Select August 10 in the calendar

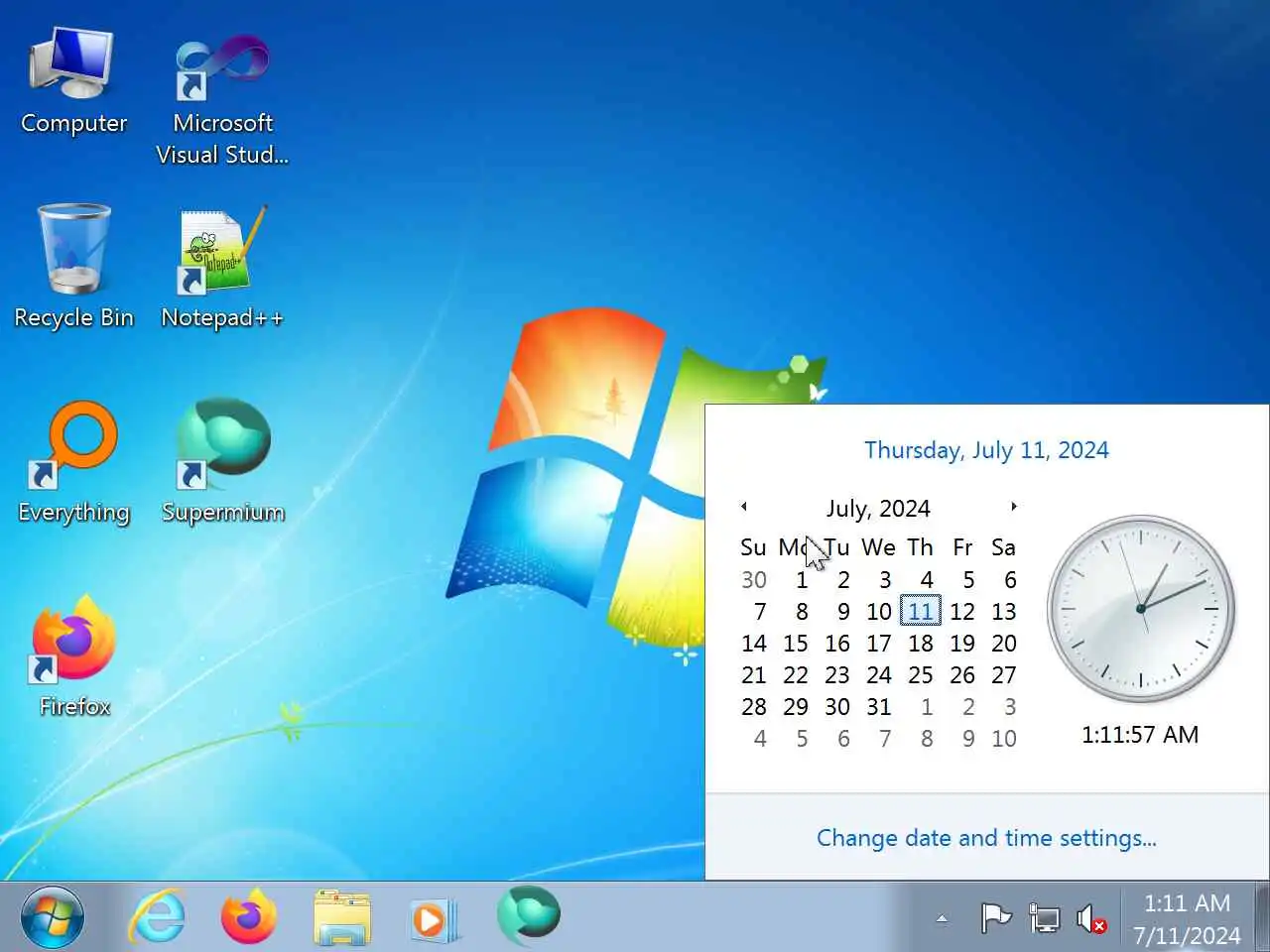pos(1004,739)
